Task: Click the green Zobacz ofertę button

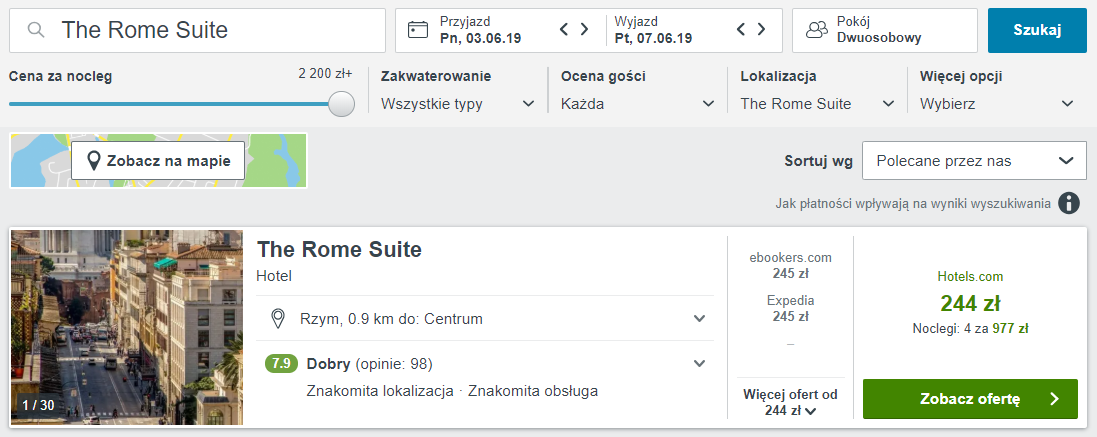Action: click(970, 399)
